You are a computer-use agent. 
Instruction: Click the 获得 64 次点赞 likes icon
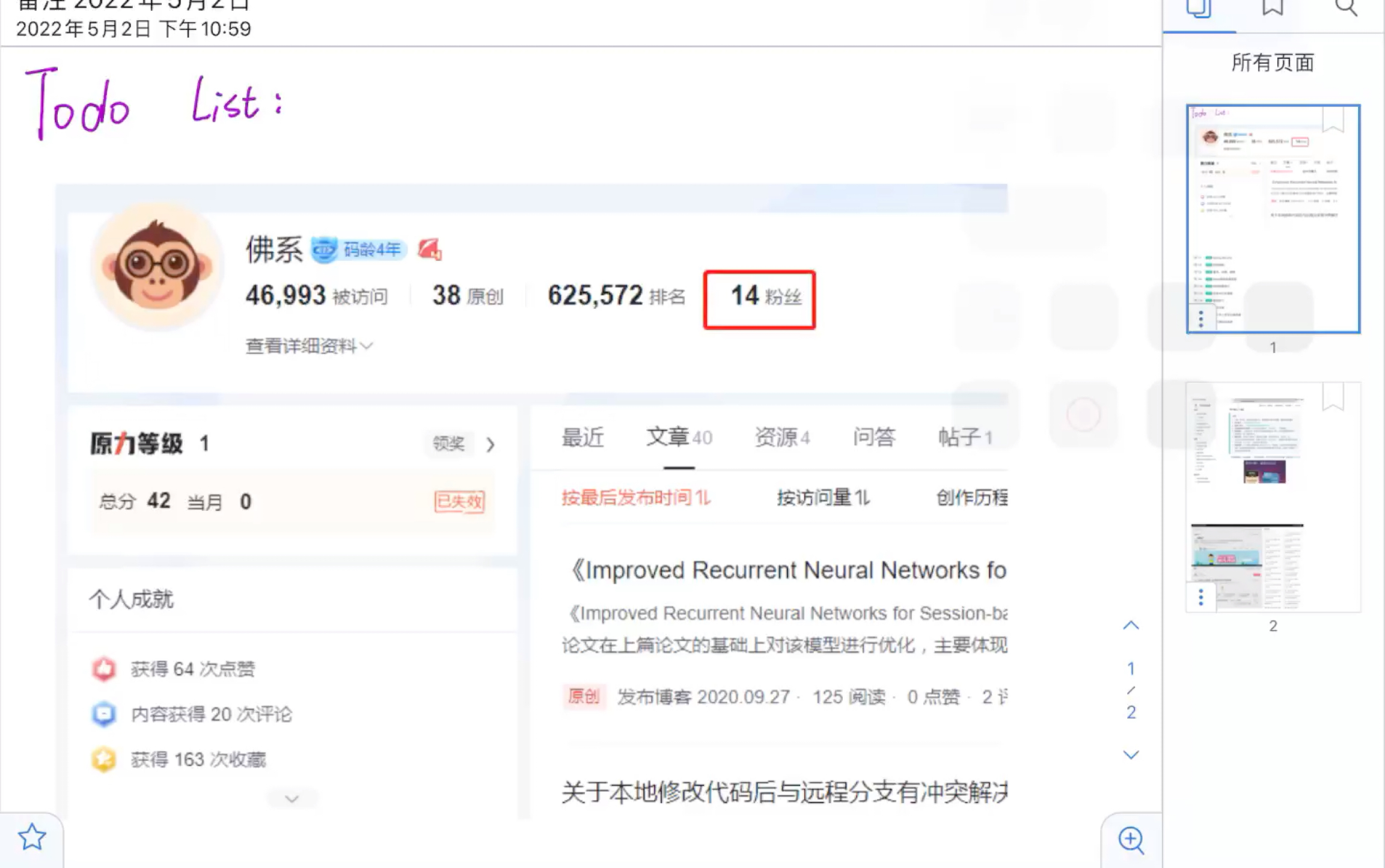pyautogui.click(x=104, y=668)
